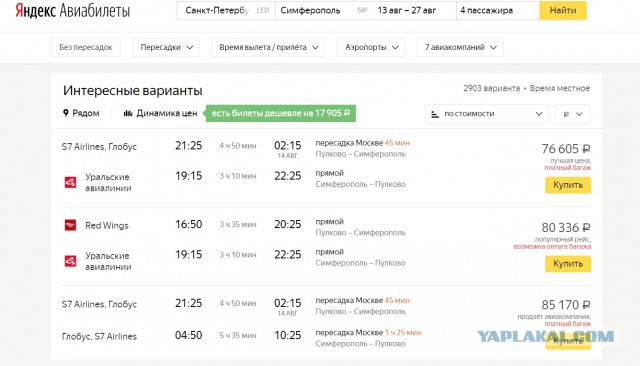Edit destination field Симферополь
This screenshot has height=366, width=640.
coord(324,11)
